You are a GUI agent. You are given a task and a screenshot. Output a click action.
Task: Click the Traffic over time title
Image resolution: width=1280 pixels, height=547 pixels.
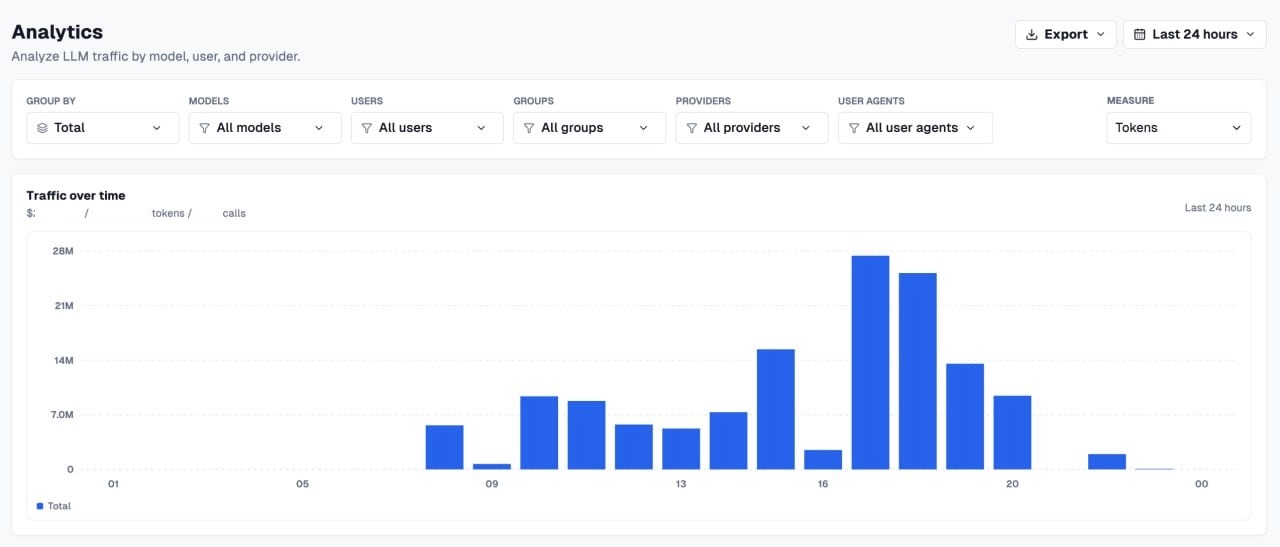point(76,195)
